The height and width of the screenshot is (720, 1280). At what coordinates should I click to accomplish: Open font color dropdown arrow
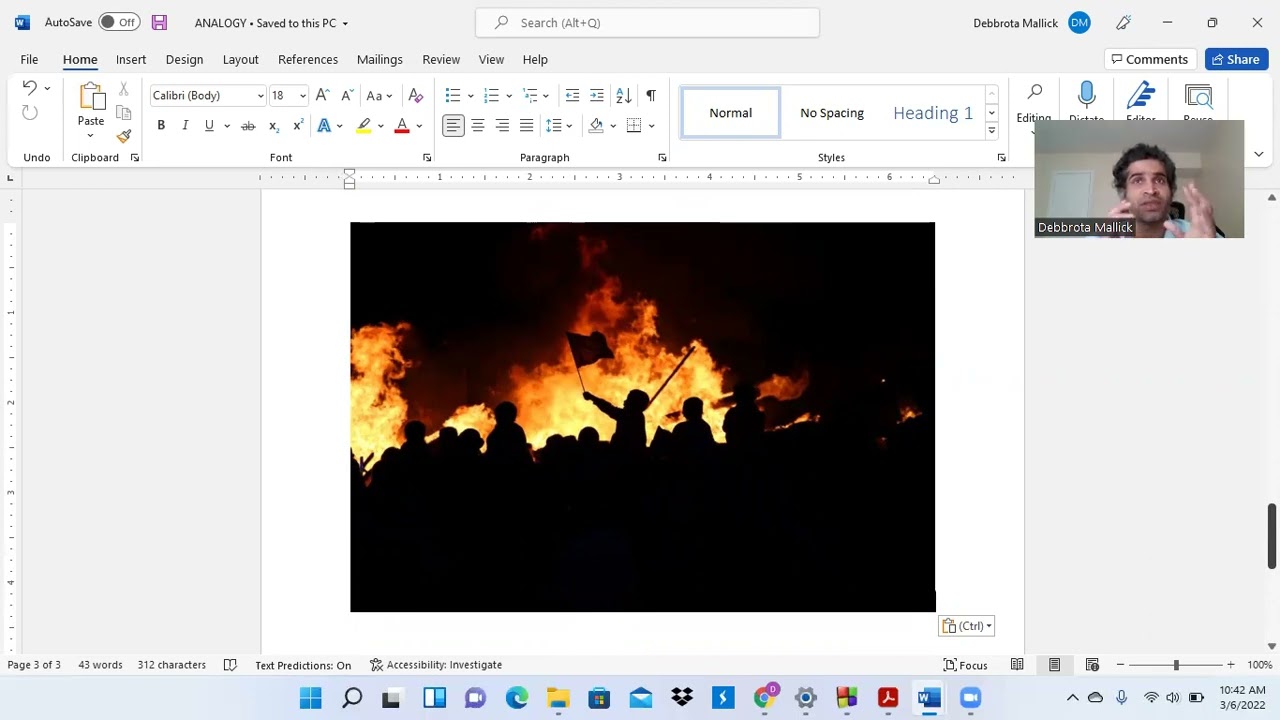coord(419,126)
